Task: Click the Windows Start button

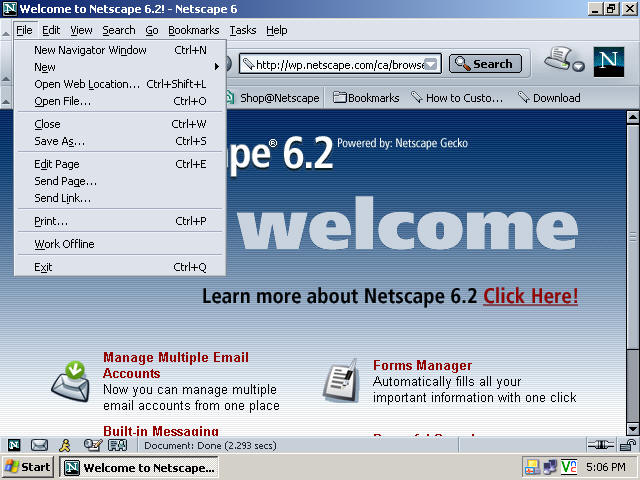Action: point(28,467)
